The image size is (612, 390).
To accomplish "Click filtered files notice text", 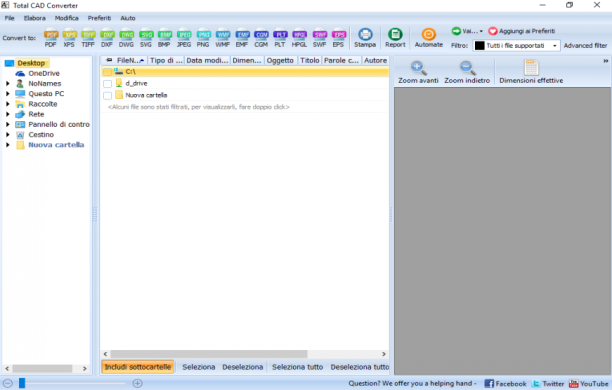I will click(199, 107).
